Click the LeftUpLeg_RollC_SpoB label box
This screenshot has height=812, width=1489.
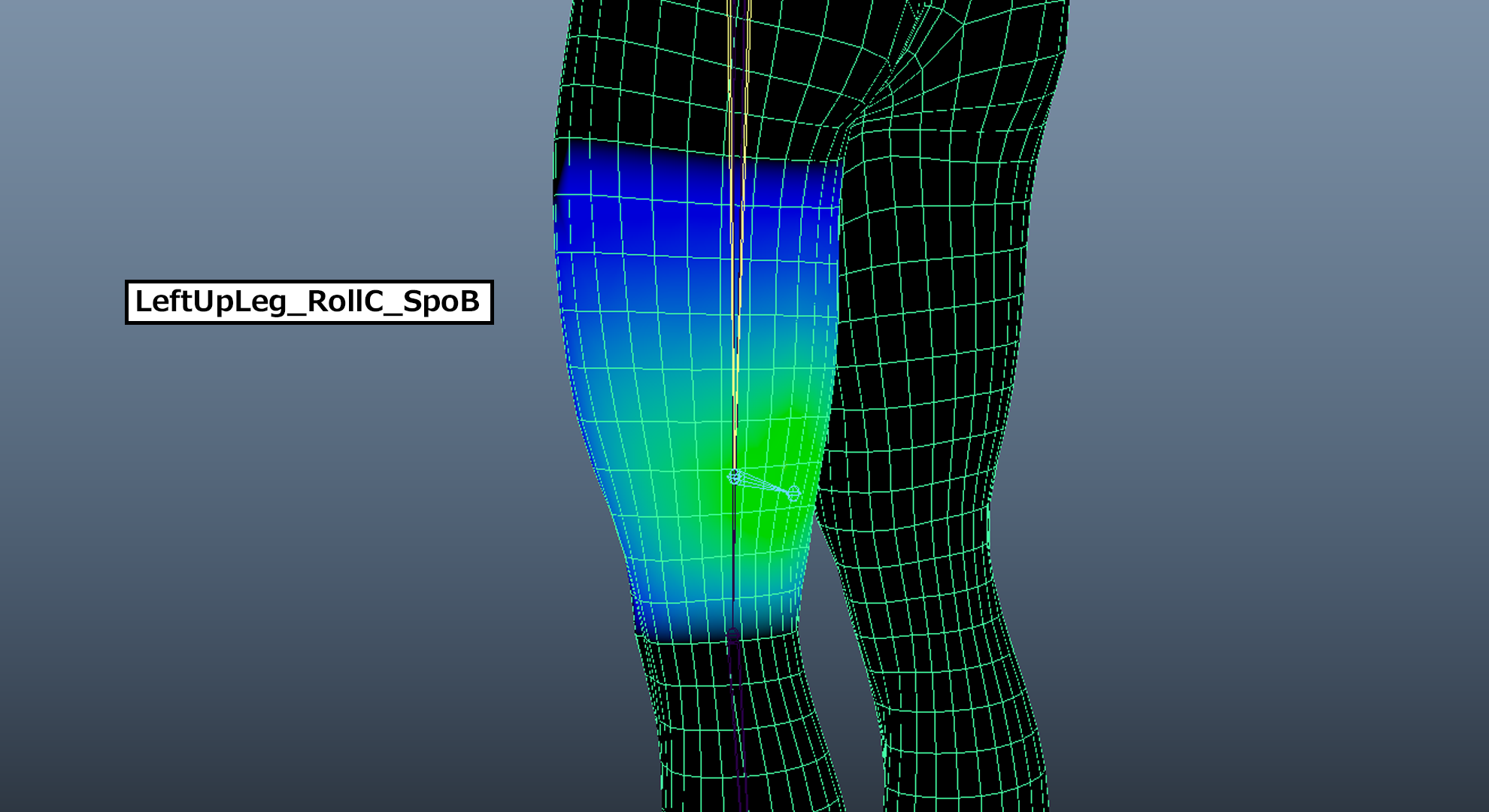[308, 302]
